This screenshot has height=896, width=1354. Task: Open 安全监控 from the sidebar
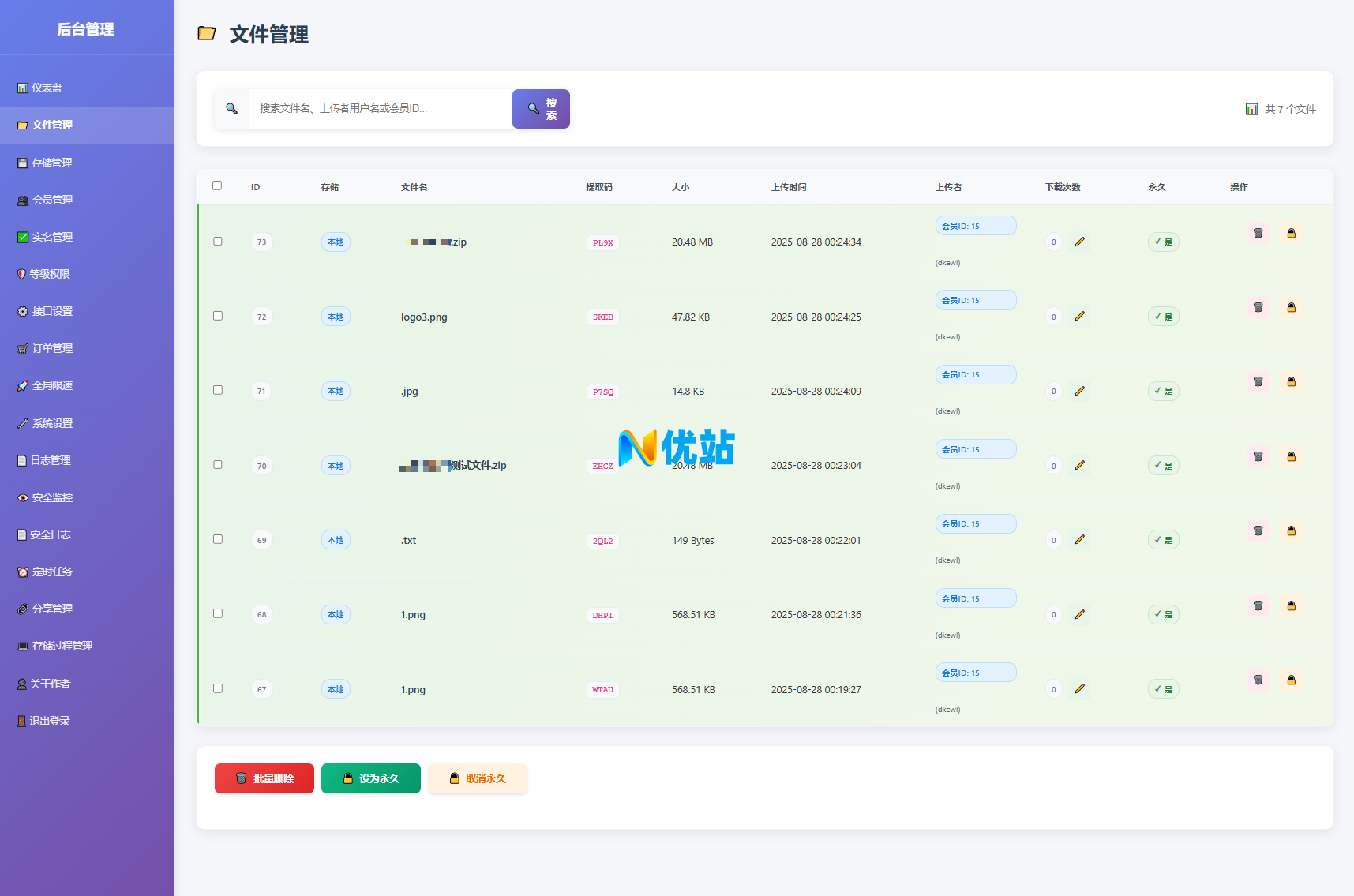pos(52,497)
